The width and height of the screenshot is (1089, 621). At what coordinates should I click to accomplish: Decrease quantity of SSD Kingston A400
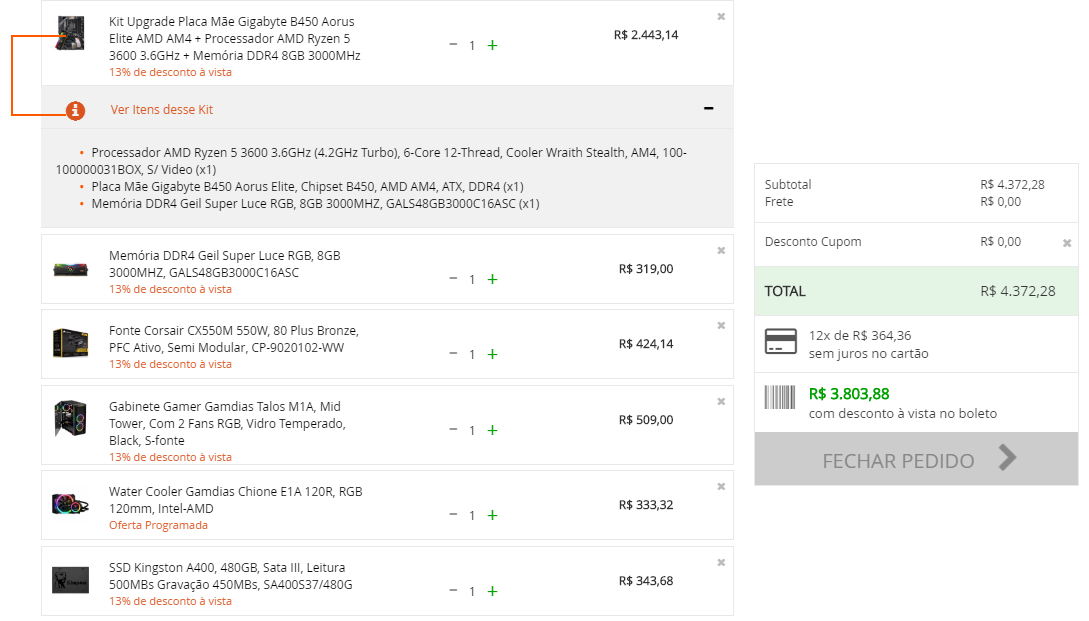click(453, 590)
